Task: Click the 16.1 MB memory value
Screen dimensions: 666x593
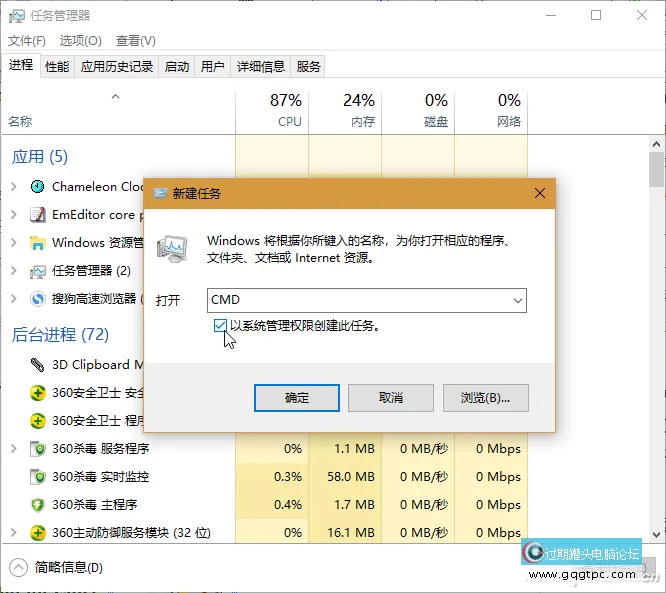Action: pos(351,532)
